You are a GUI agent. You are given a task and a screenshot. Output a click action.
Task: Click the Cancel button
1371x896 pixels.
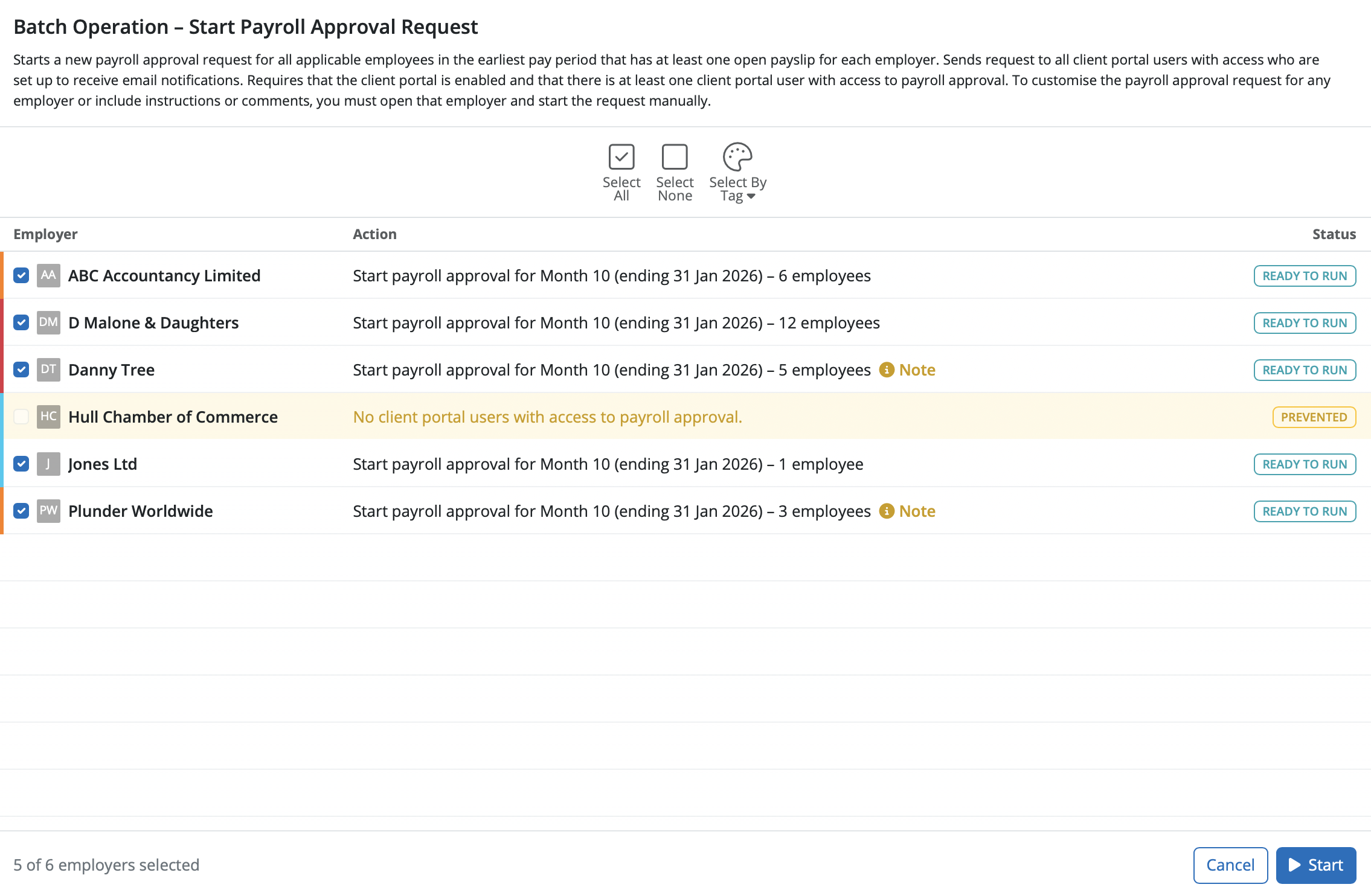tap(1230, 865)
